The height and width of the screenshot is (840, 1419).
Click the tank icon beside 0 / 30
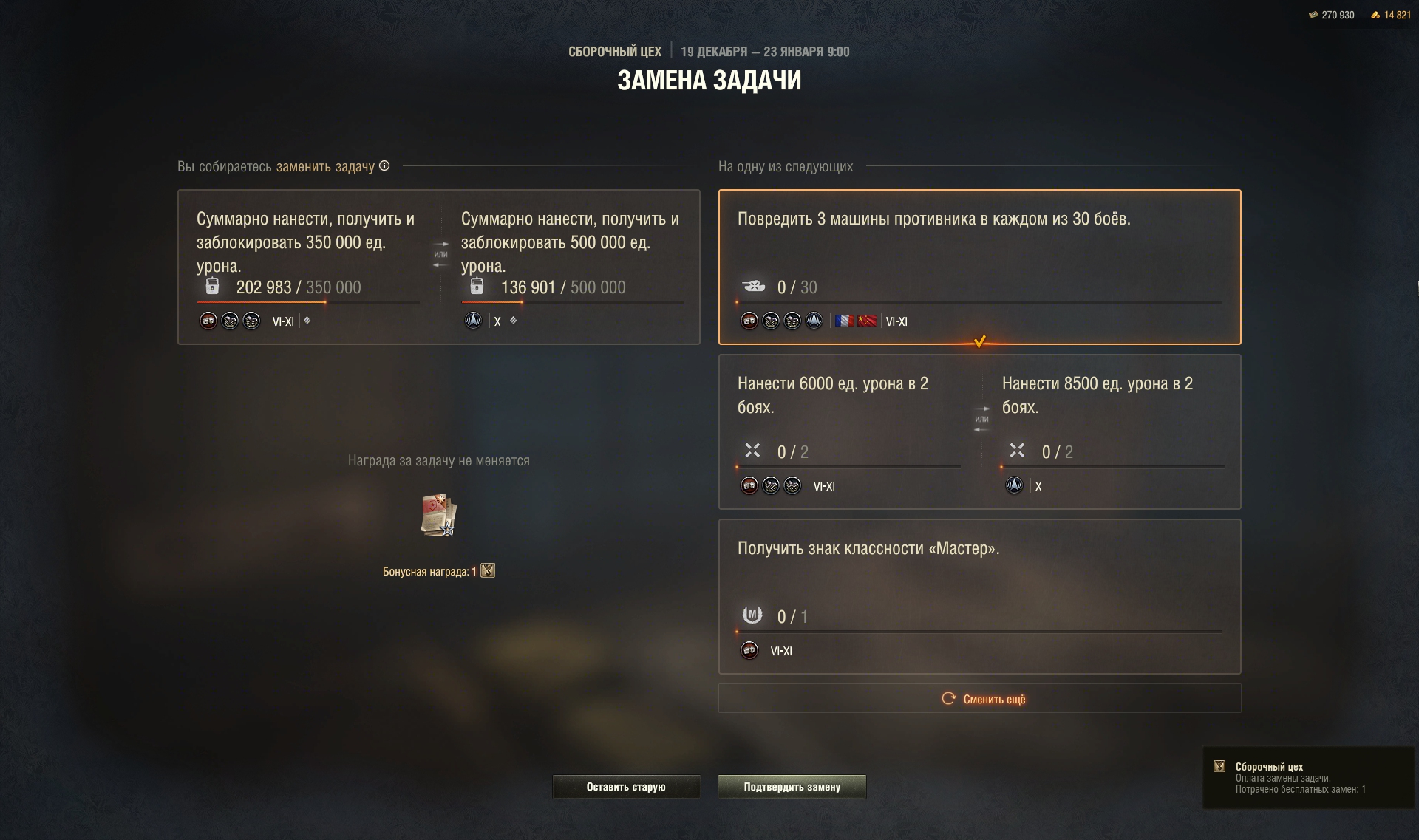pyautogui.click(x=754, y=286)
